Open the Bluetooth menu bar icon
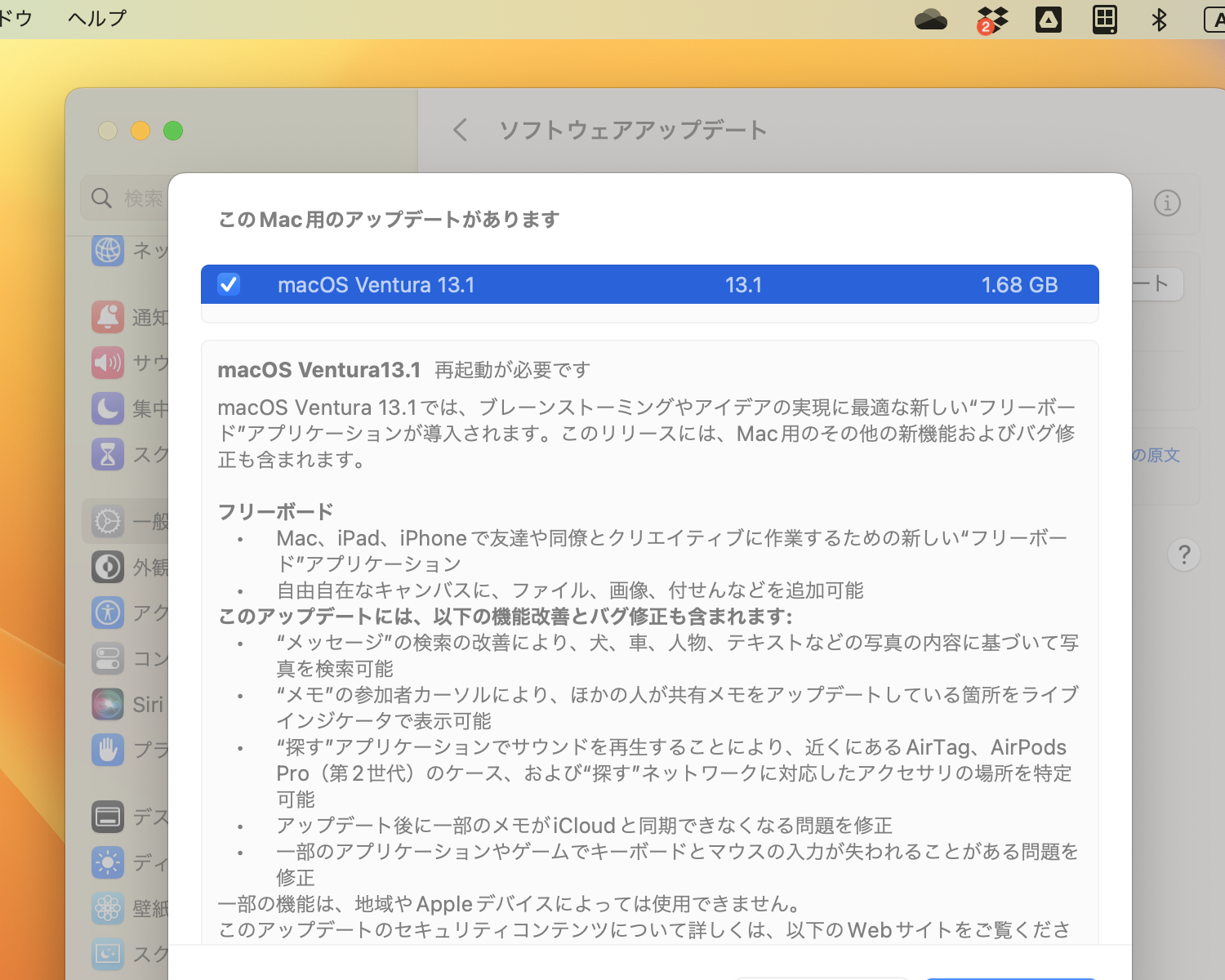The width and height of the screenshot is (1225, 980). [1160, 19]
